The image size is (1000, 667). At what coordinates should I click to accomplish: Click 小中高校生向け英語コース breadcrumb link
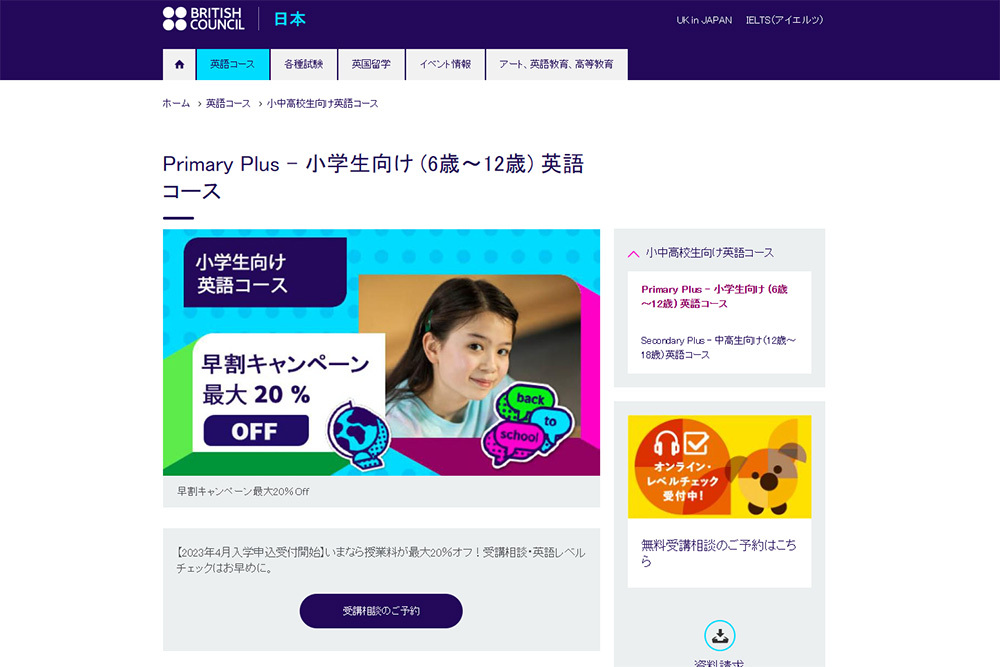point(323,103)
